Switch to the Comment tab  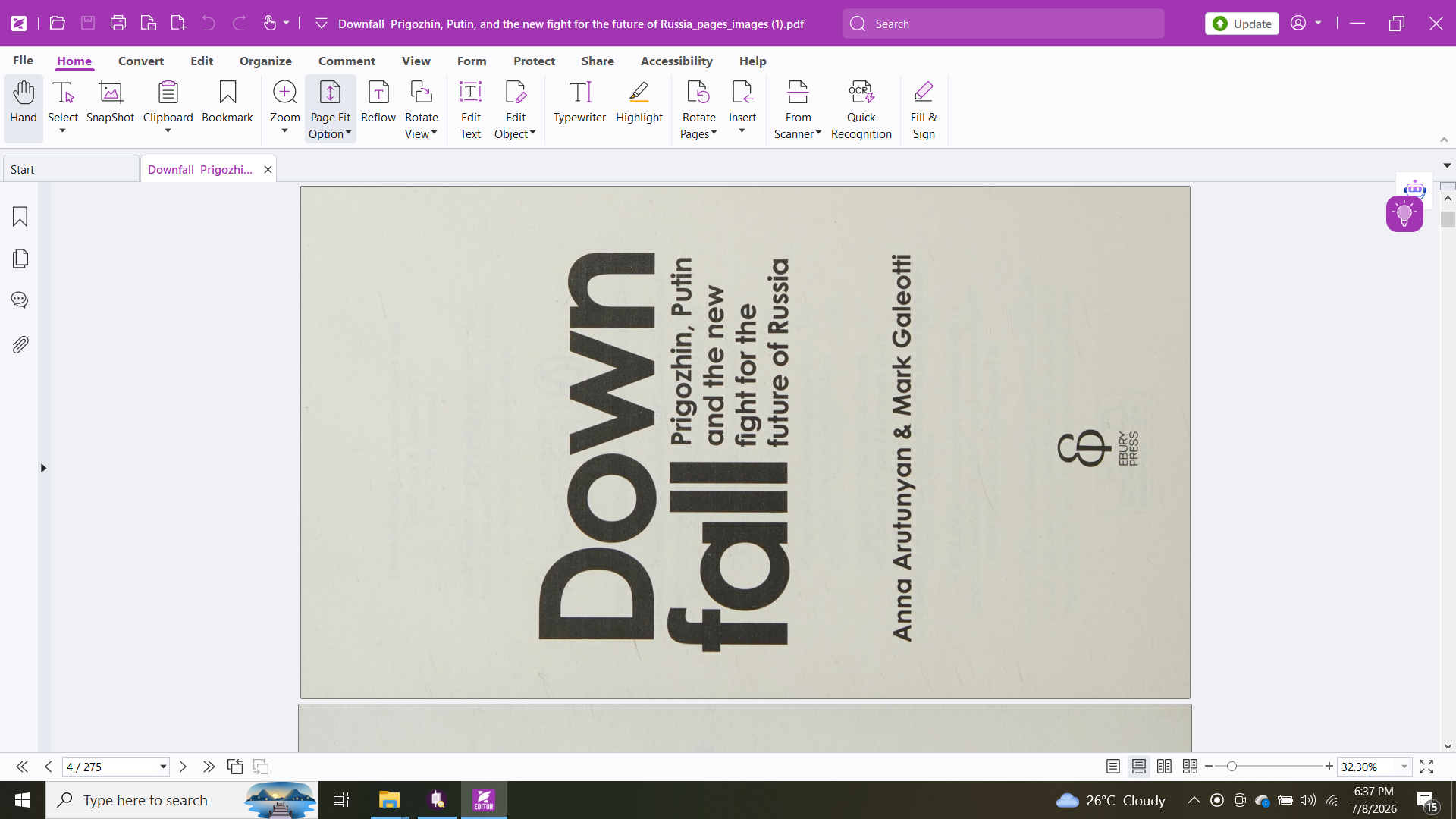pos(347,61)
